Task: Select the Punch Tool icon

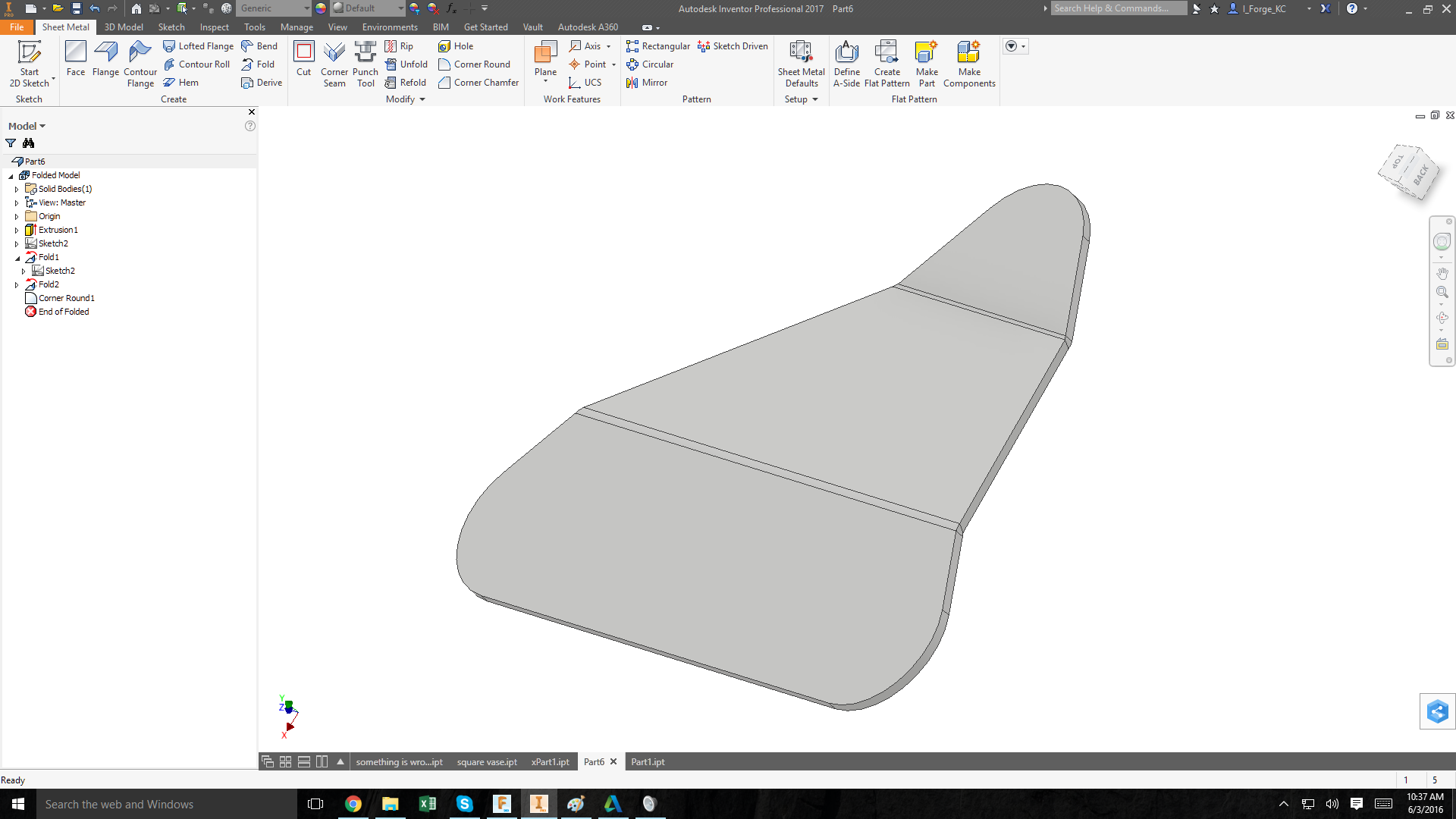Action: (x=366, y=62)
